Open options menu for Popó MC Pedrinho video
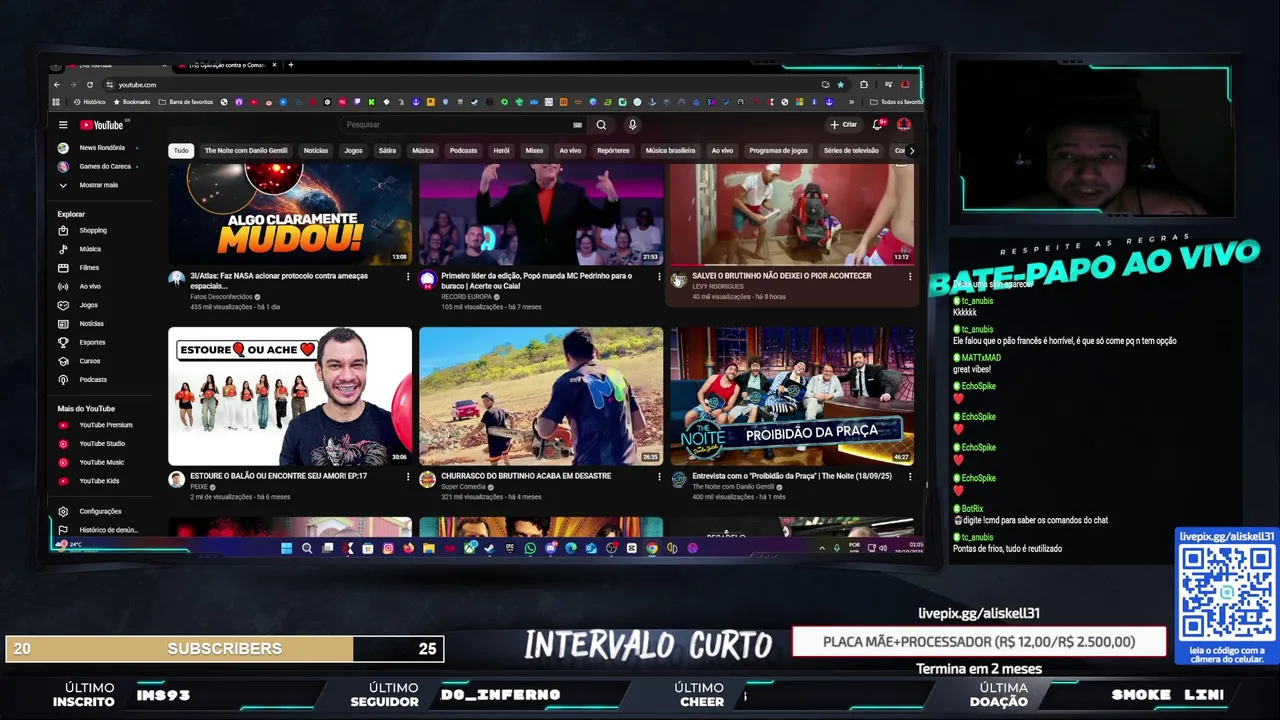1280x720 pixels. coord(659,277)
